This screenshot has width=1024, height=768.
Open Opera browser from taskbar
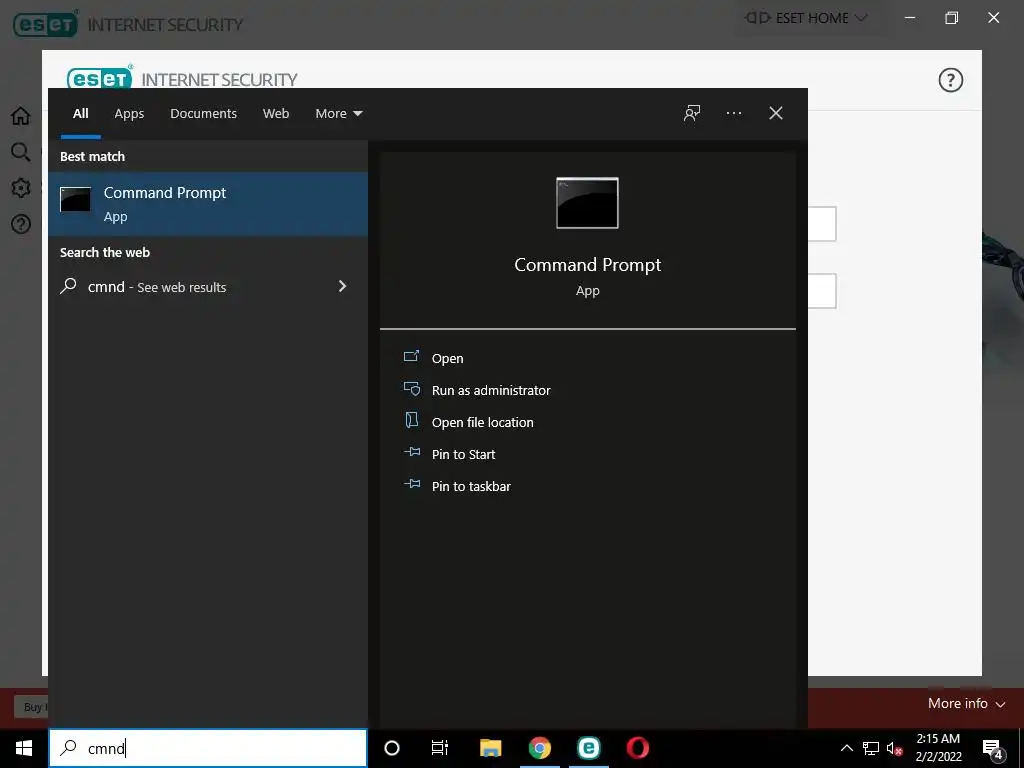[x=637, y=748]
